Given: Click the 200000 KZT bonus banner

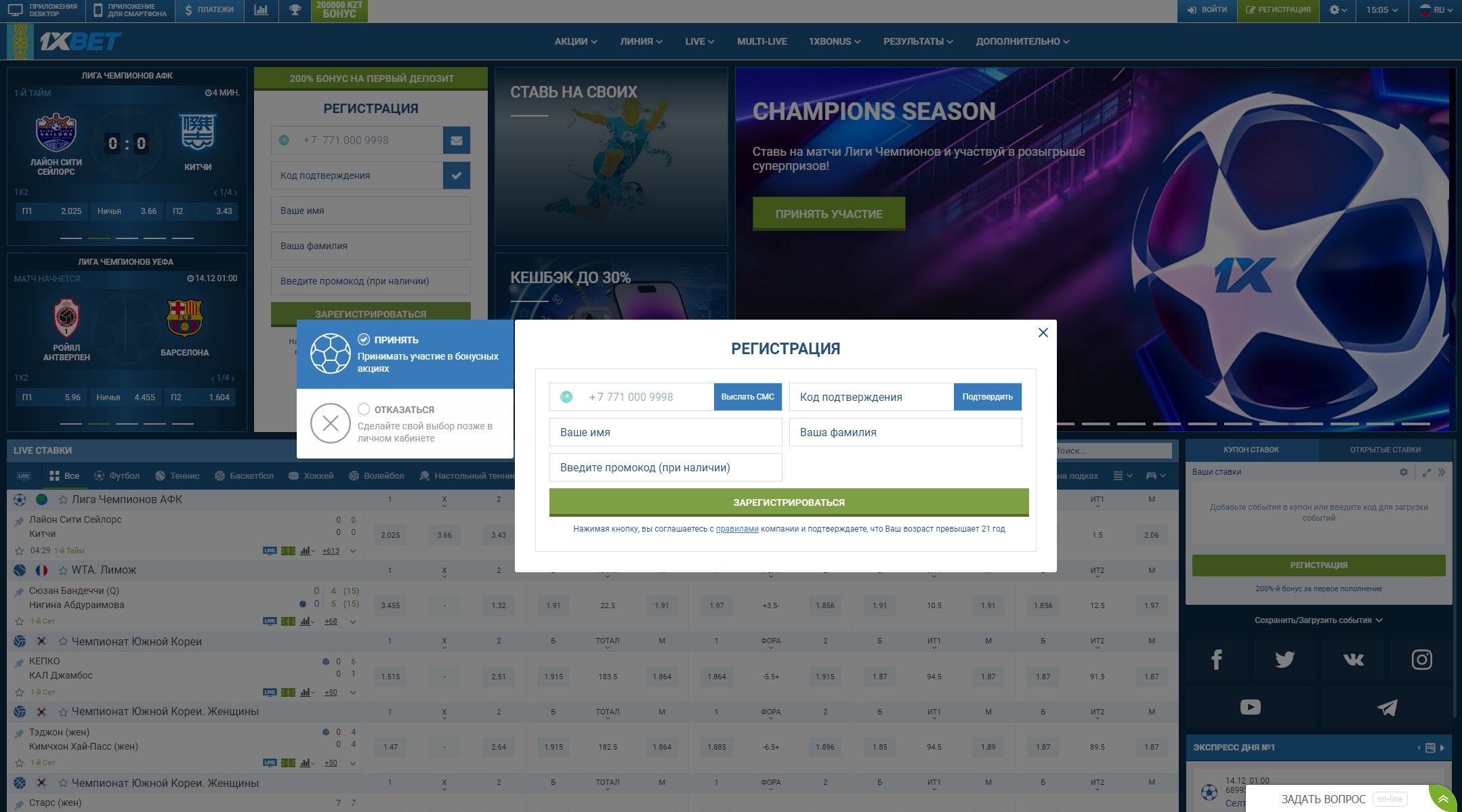Looking at the screenshot, I should click(339, 10).
